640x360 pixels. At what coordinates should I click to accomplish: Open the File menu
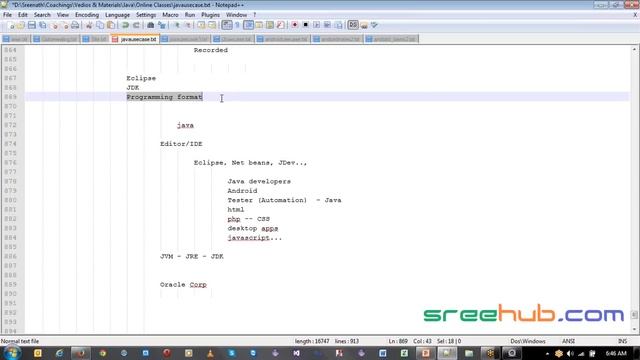[x=7, y=15]
